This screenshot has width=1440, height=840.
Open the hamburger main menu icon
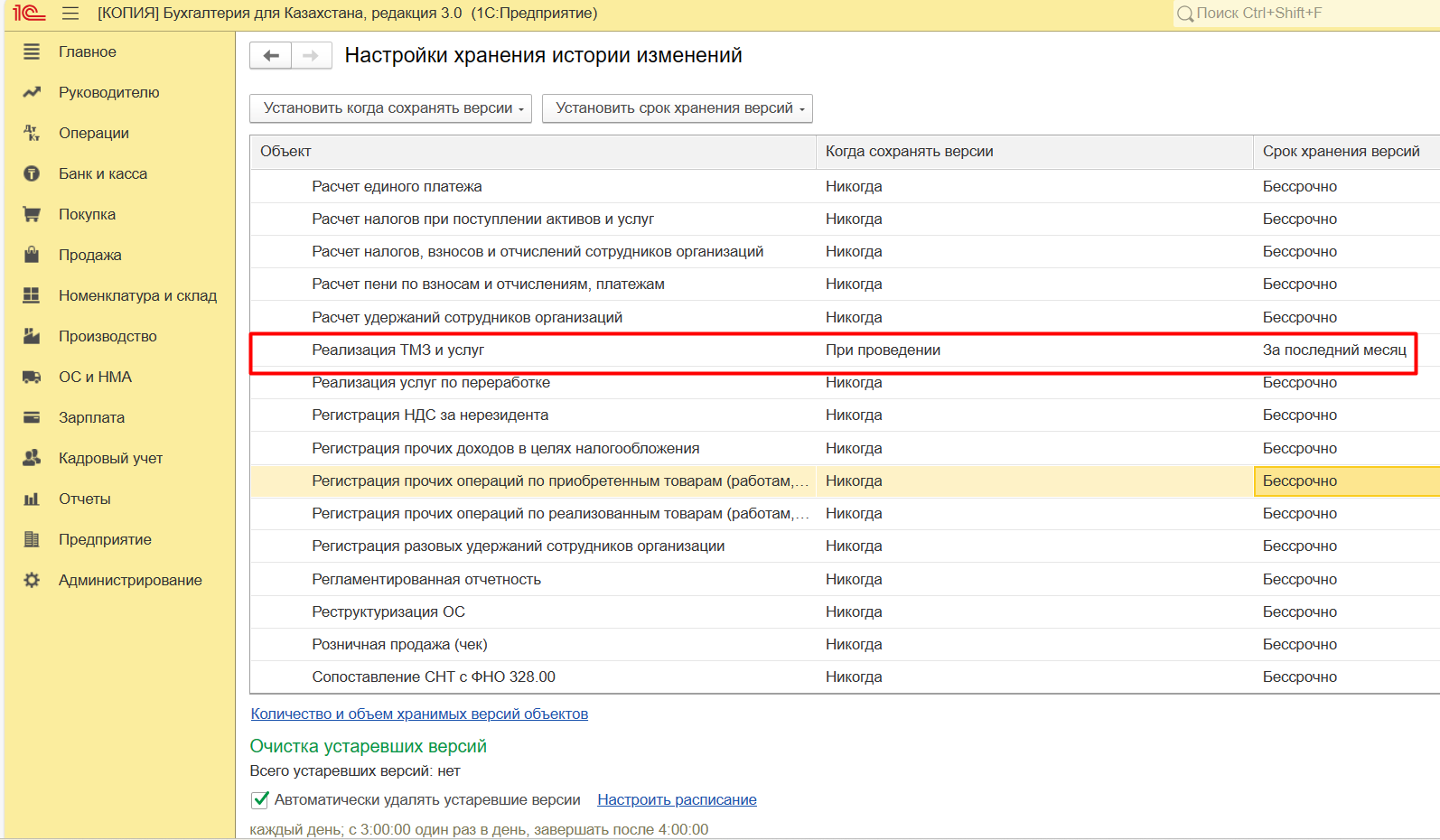pos(70,14)
